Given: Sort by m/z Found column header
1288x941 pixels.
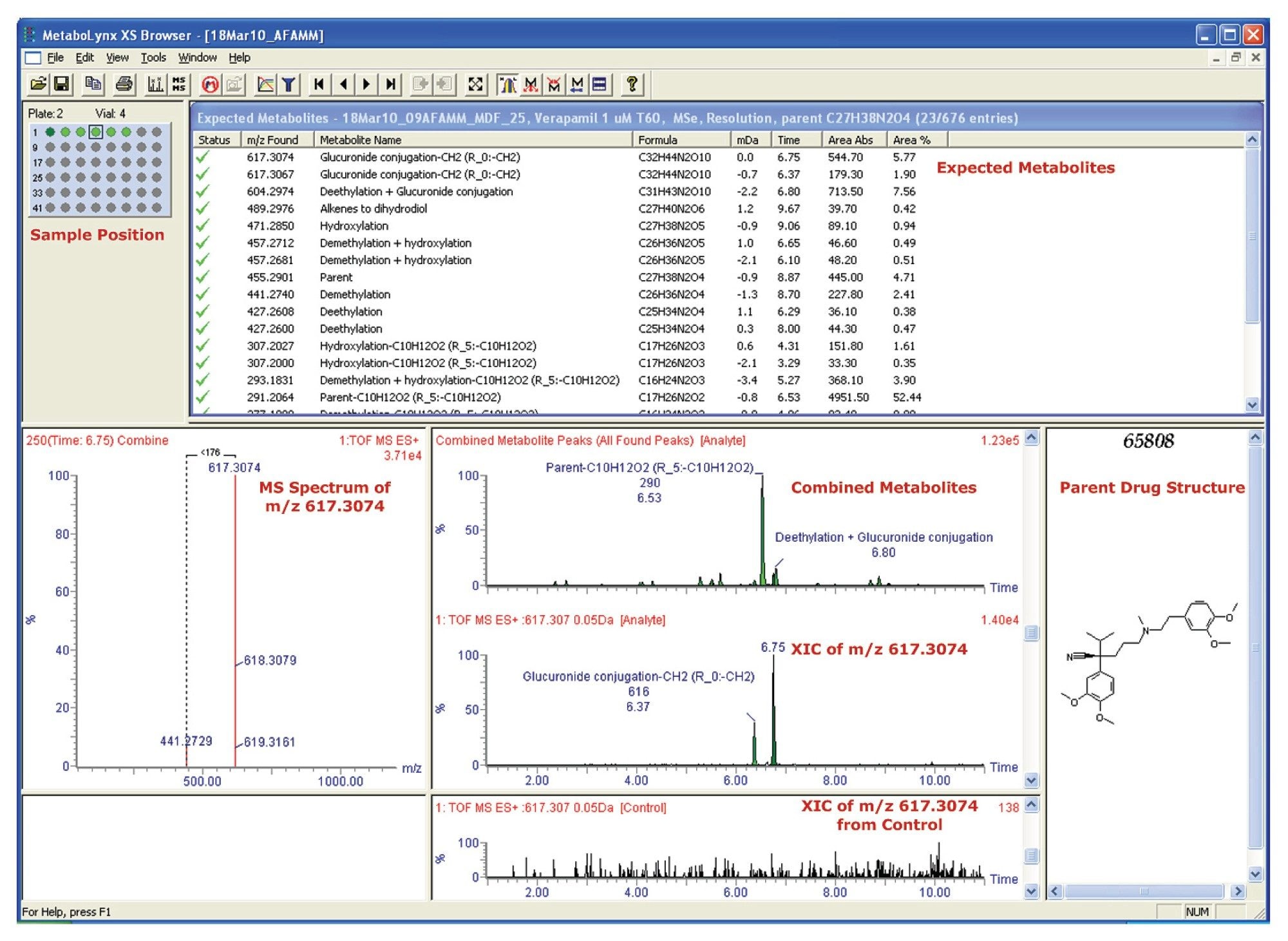Looking at the screenshot, I should [x=277, y=140].
